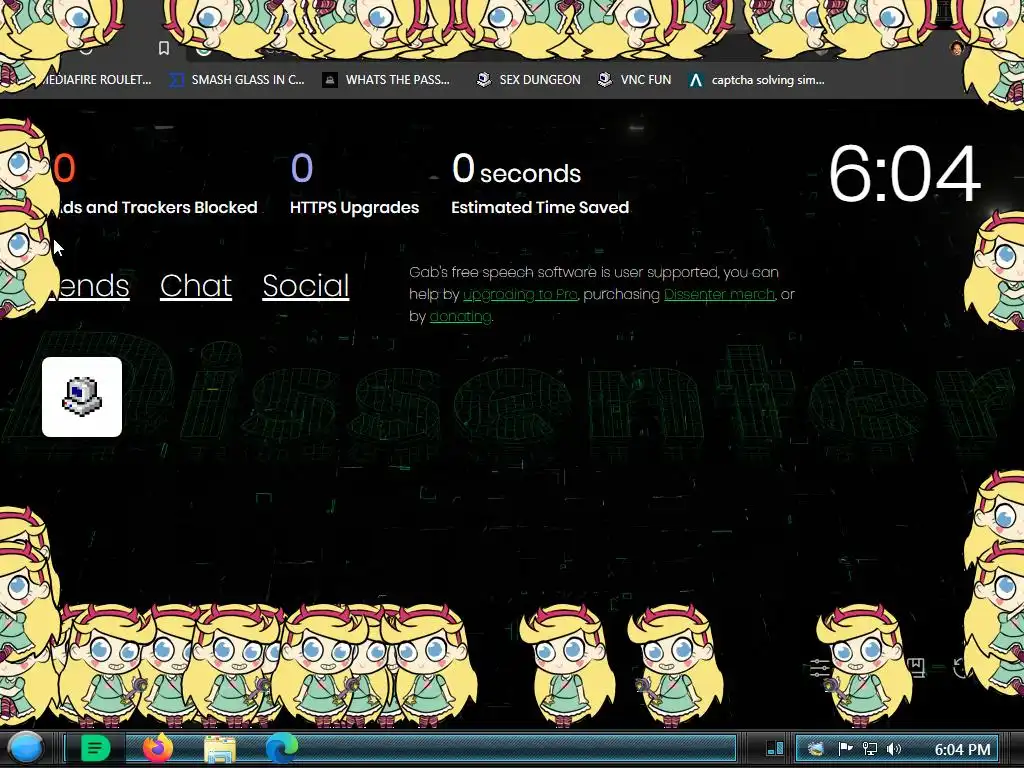Follow the Dissenter merch link
1024x768 pixels.
pyautogui.click(x=719, y=295)
